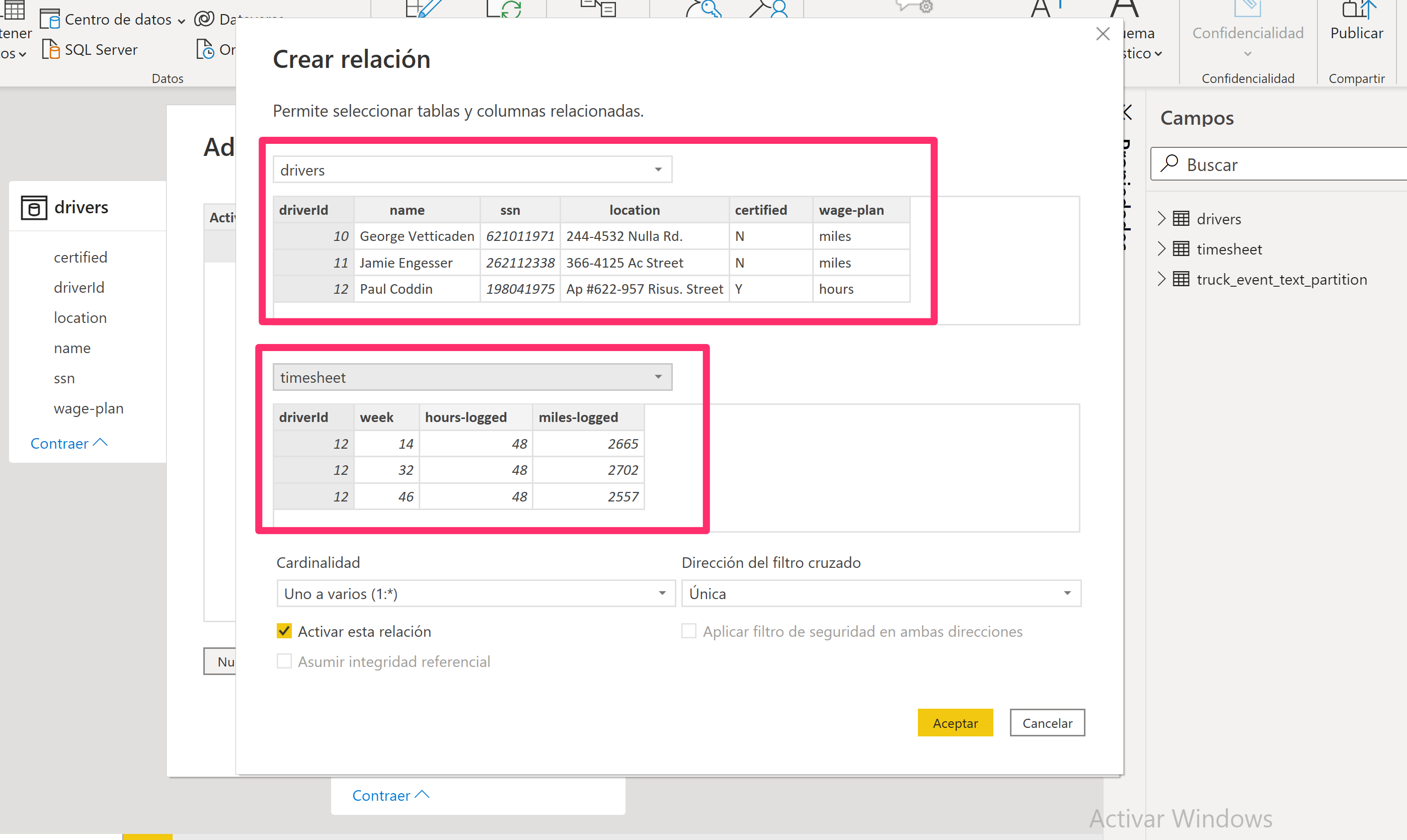Image resolution: width=1407 pixels, height=840 pixels.
Task: Click the Publicar button label
Action: [1357, 33]
